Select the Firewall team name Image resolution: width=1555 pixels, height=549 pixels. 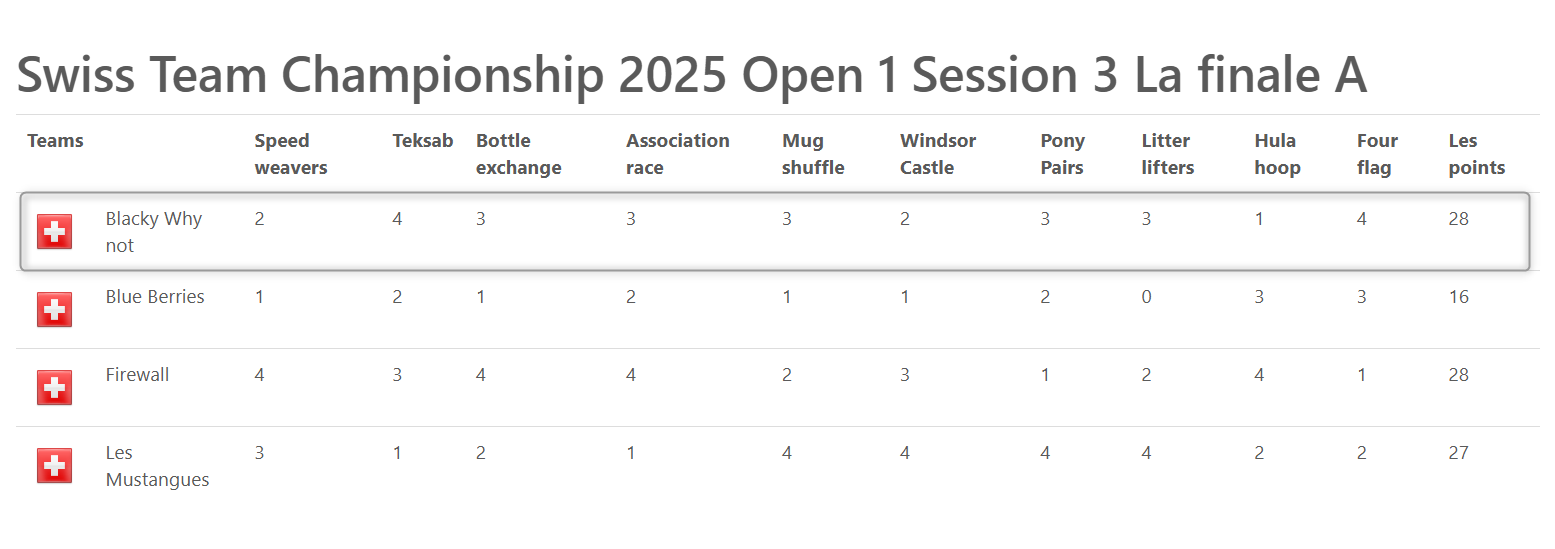[x=137, y=375]
